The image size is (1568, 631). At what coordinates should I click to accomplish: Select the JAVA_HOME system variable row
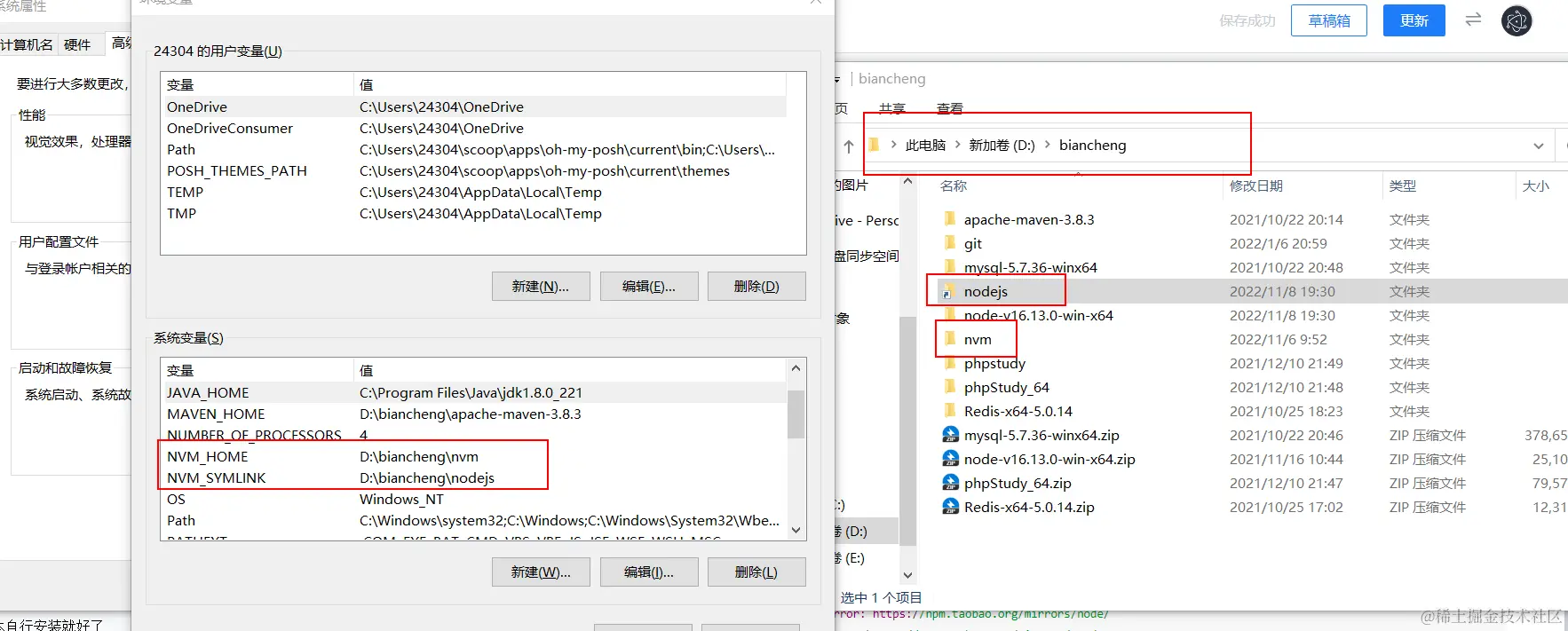point(475,392)
